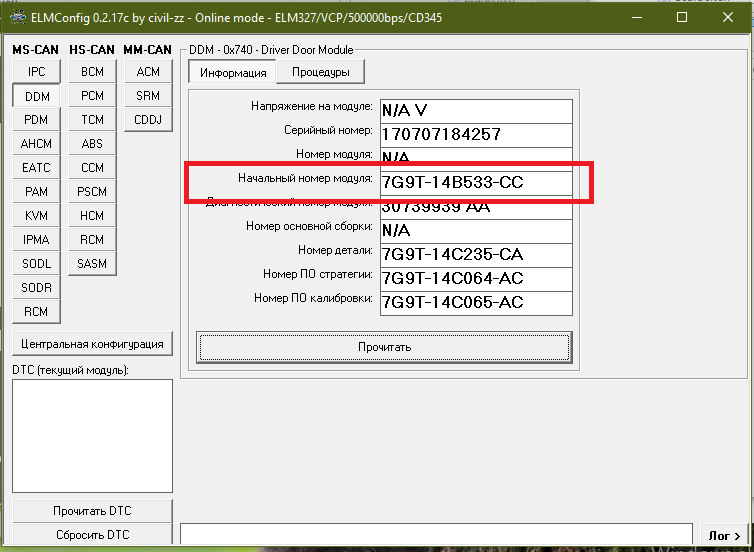Click the Напряжение на модуле label
This screenshot has width=754, height=552.
click(x=312, y=106)
